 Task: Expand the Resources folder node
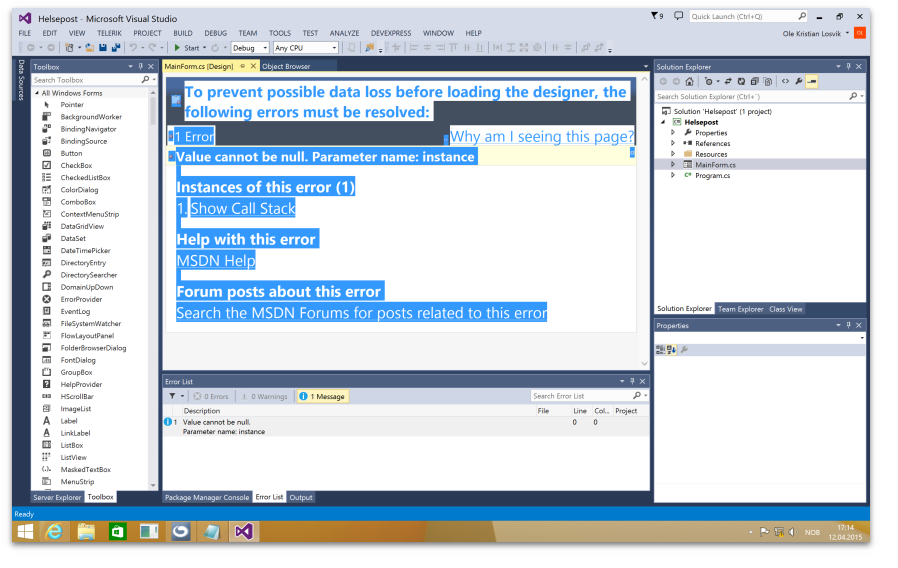(x=673, y=154)
